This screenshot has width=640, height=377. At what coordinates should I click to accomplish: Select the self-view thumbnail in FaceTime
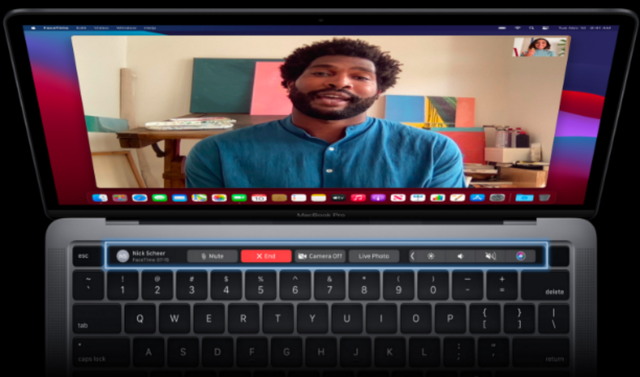tap(540, 47)
